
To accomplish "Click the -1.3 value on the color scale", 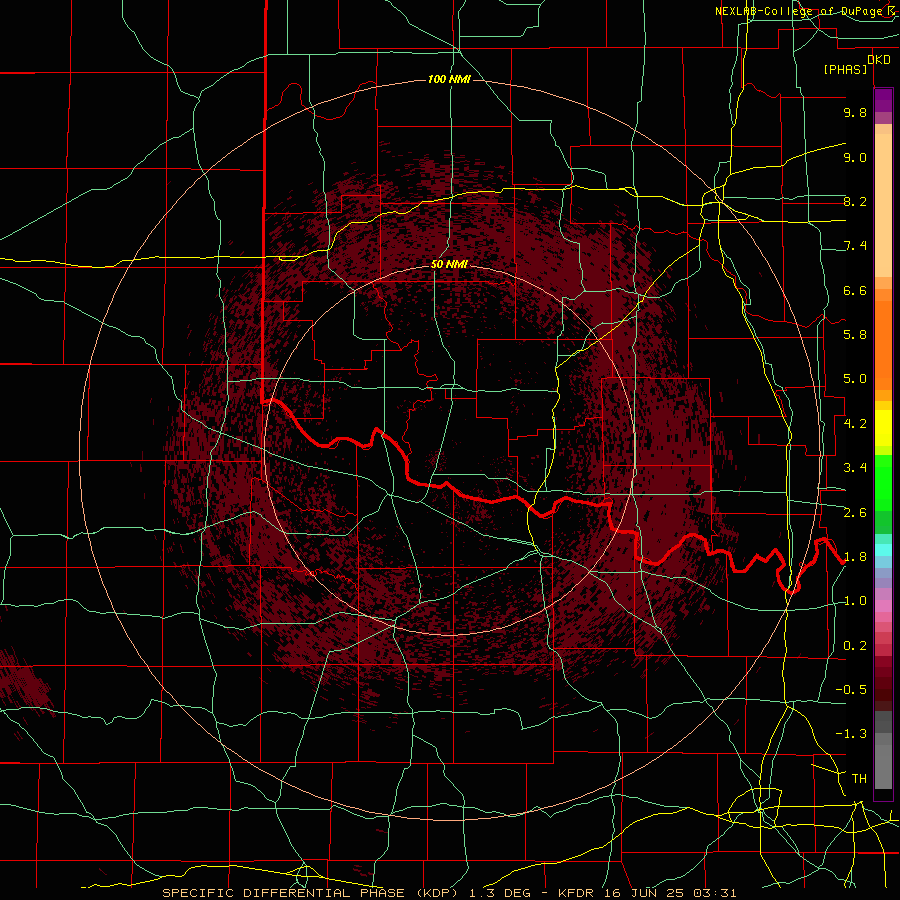I will (851, 734).
